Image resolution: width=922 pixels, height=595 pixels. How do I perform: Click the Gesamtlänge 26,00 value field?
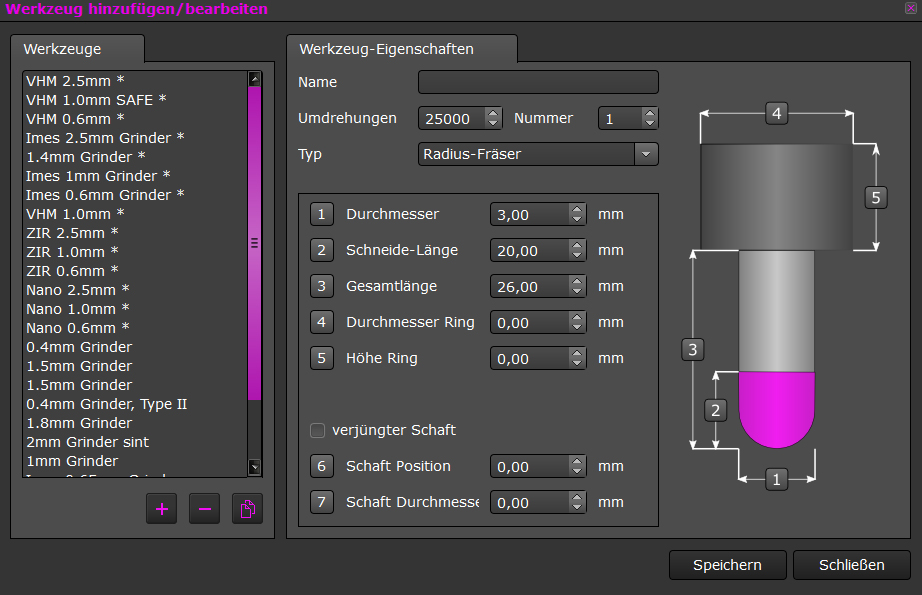coord(530,286)
